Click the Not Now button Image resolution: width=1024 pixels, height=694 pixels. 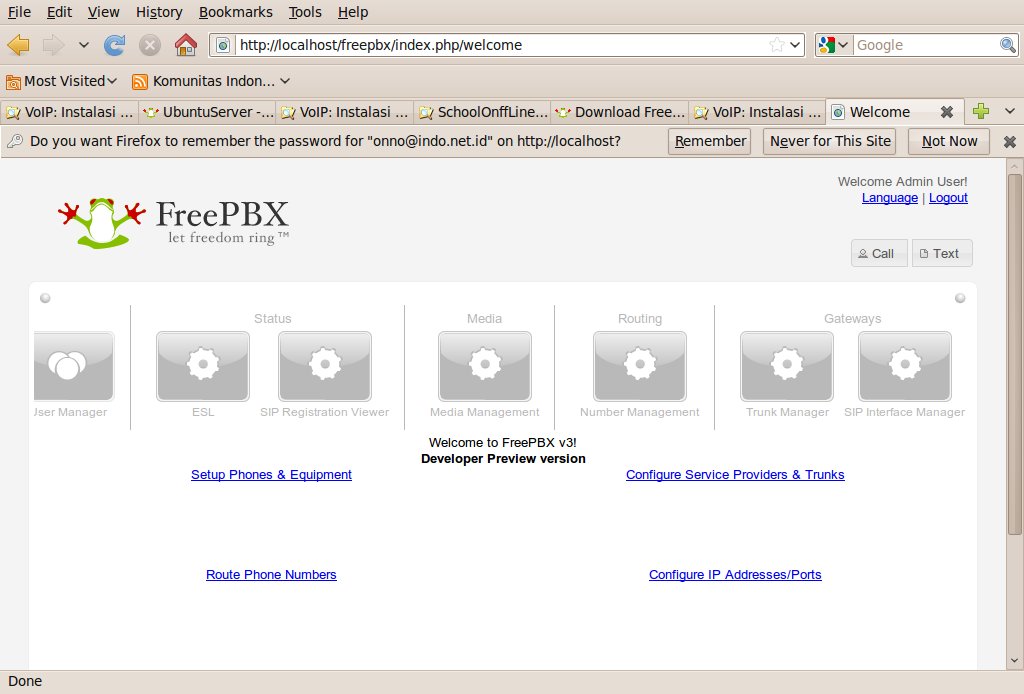coord(949,141)
